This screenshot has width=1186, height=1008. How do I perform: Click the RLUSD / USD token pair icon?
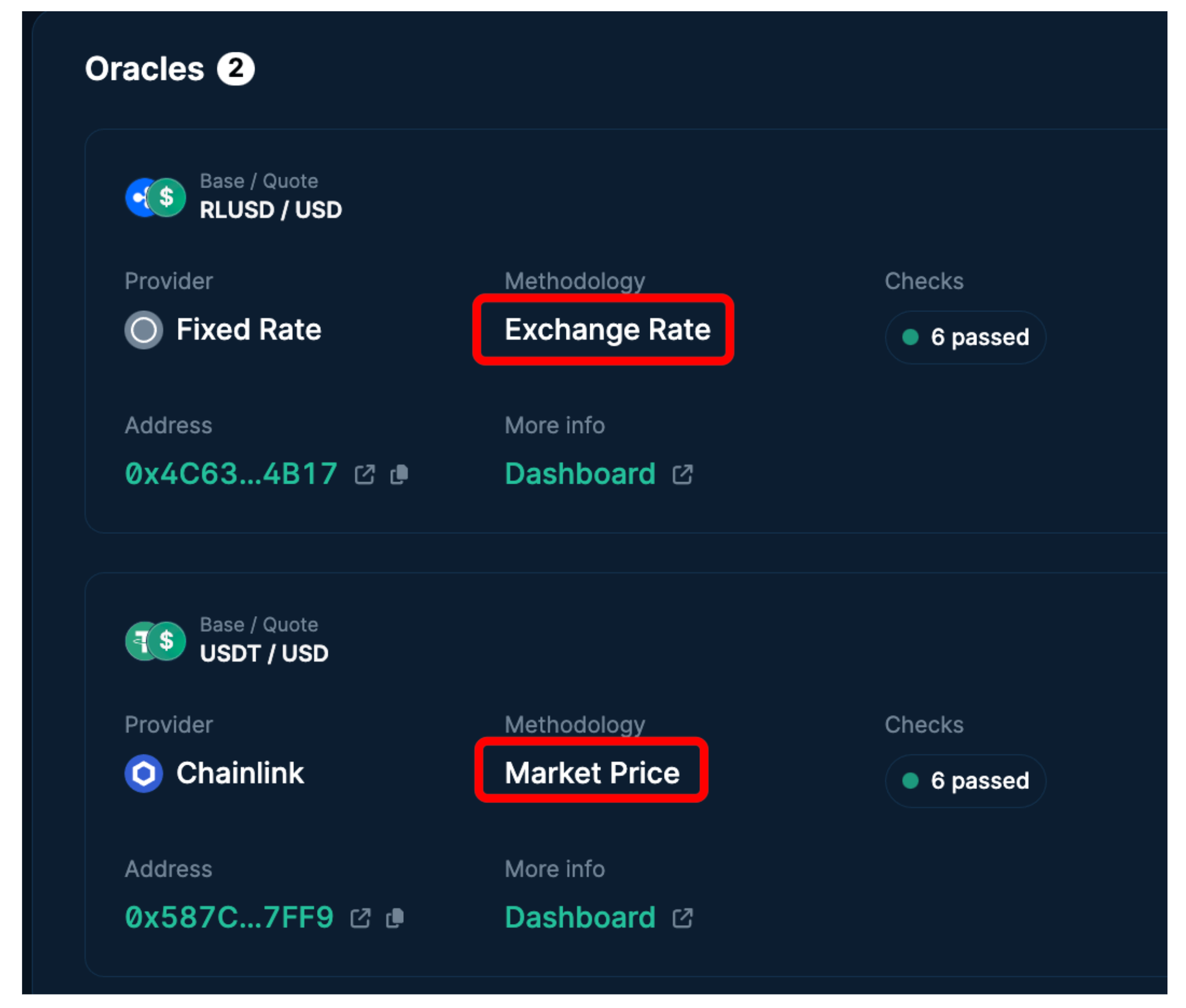(155, 197)
